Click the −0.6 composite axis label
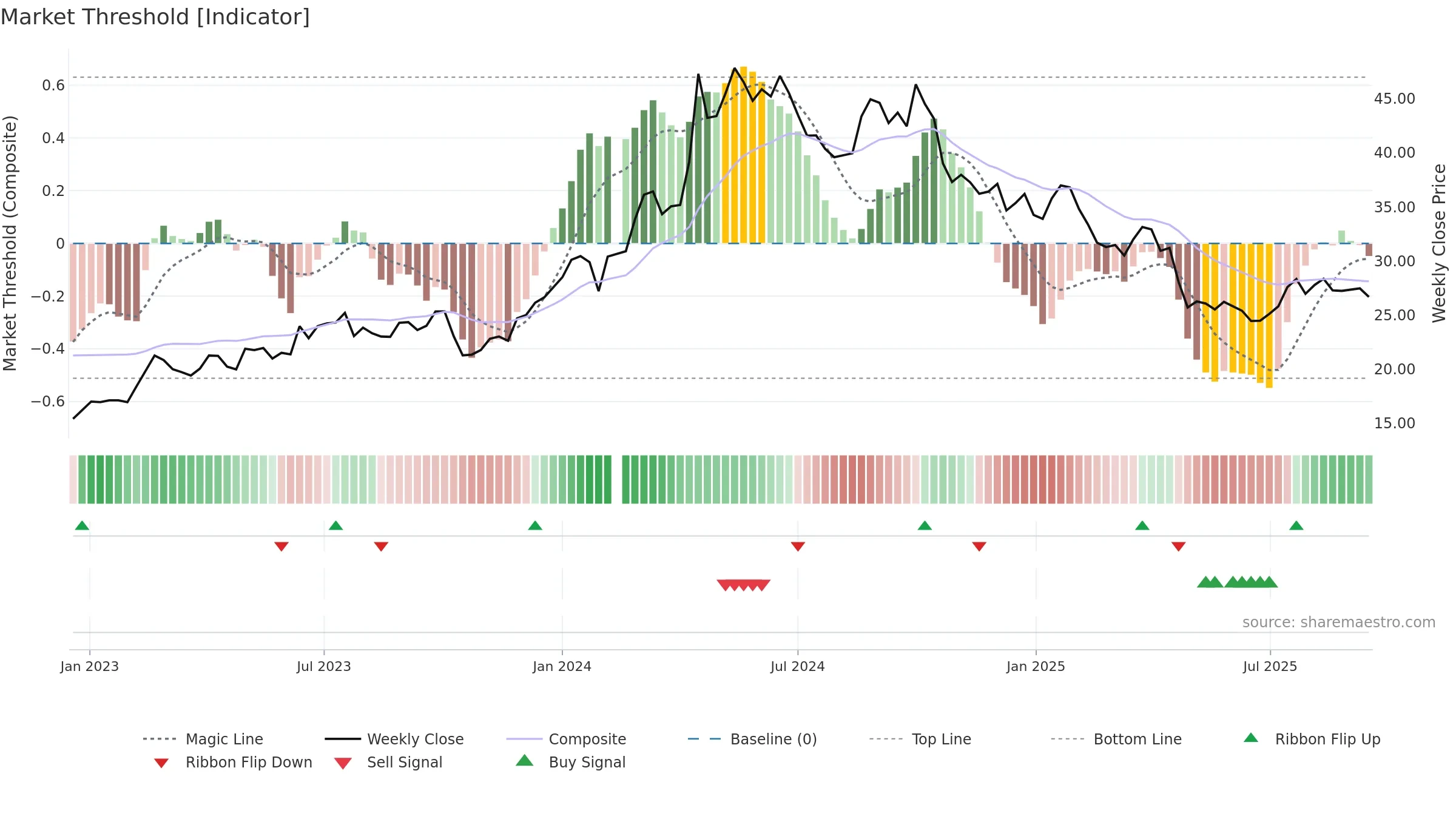 pyautogui.click(x=48, y=402)
